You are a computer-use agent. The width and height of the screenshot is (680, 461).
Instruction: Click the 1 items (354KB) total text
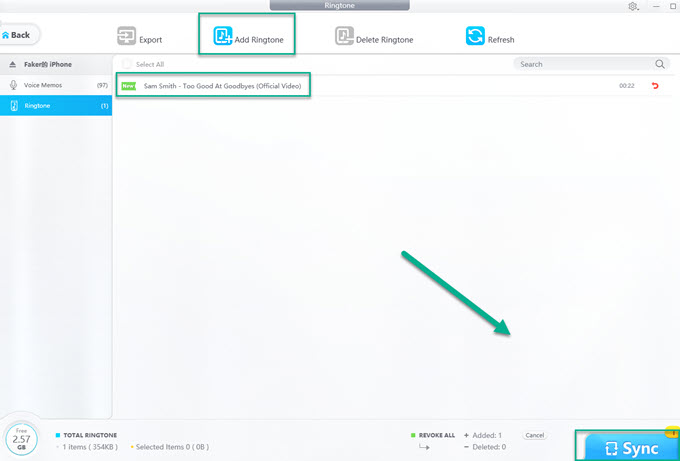point(90,447)
